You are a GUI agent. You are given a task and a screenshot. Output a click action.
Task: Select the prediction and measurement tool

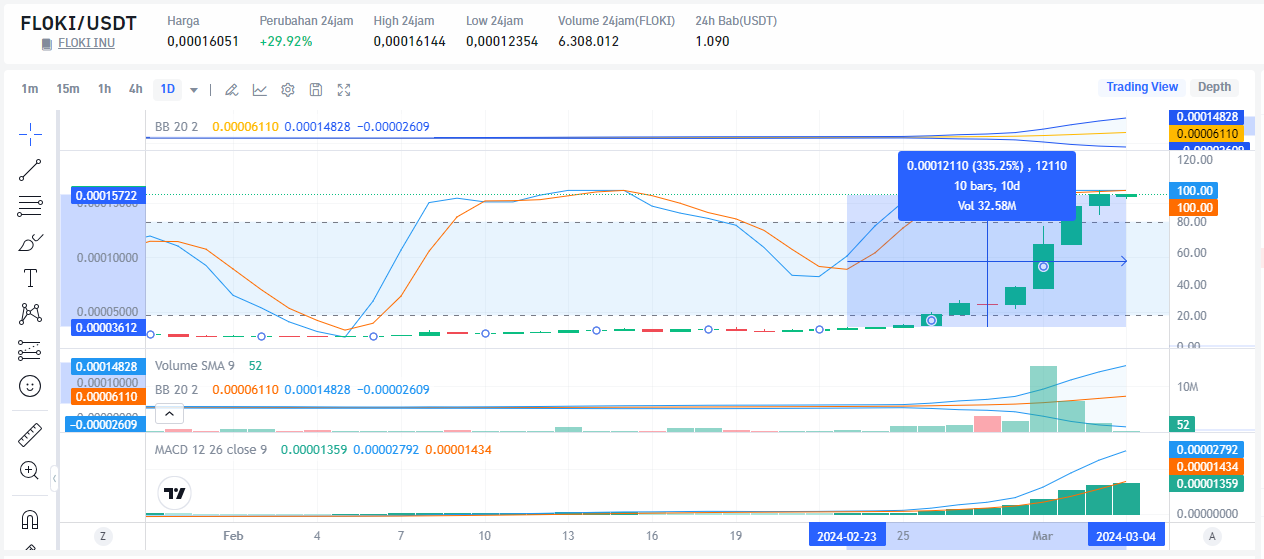point(30,350)
